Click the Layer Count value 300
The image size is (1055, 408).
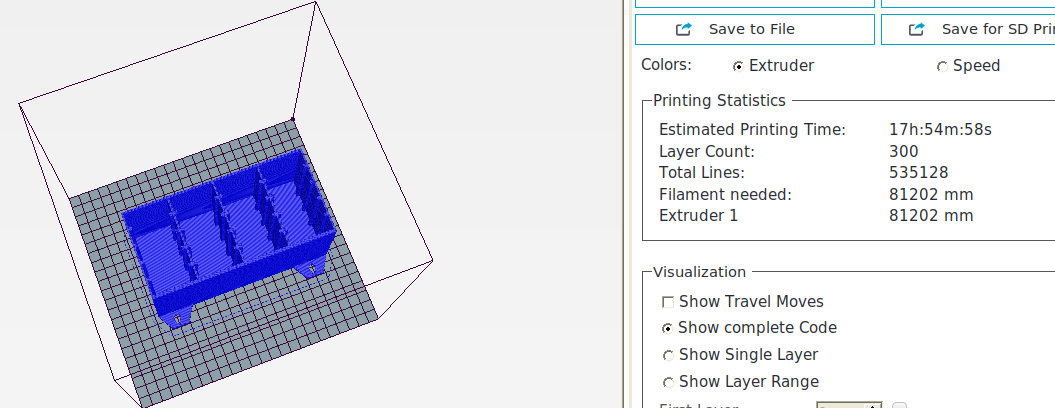903,152
